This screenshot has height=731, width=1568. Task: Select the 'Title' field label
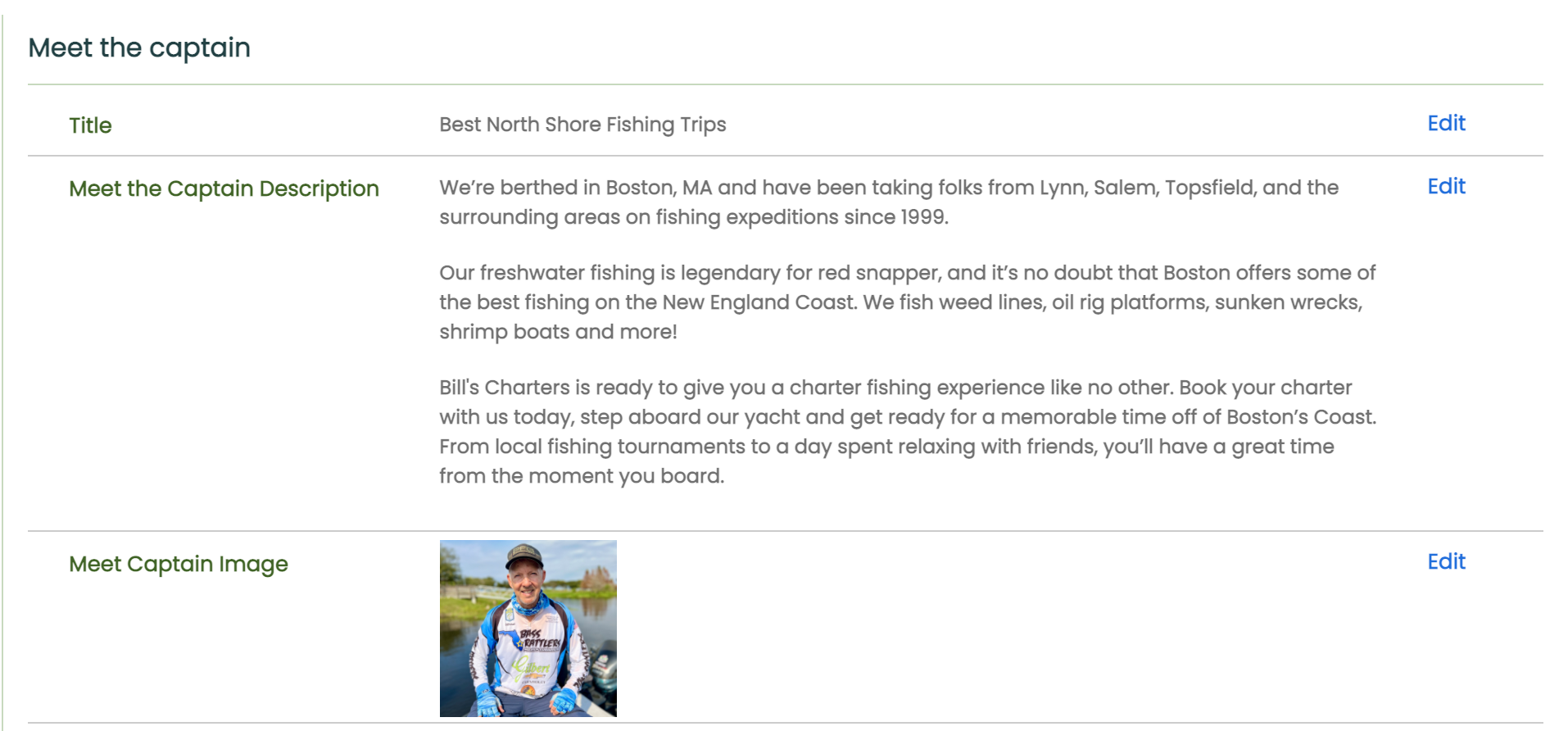[x=90, y=125]
